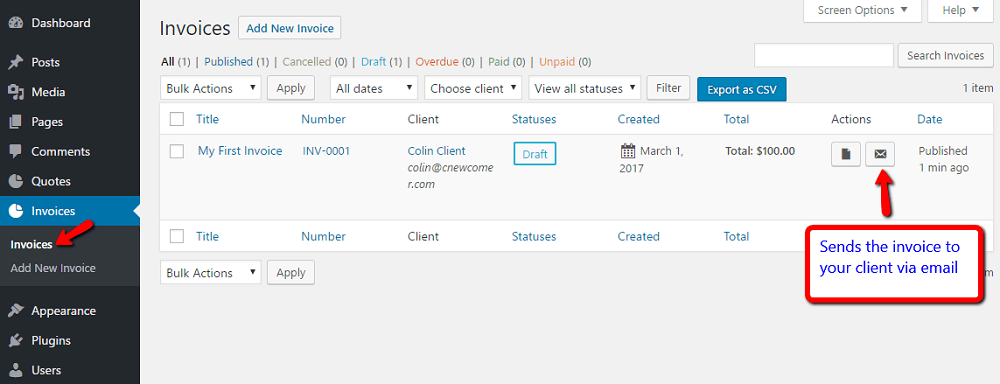Select Add New Invoice submenu item

point(53,268)
